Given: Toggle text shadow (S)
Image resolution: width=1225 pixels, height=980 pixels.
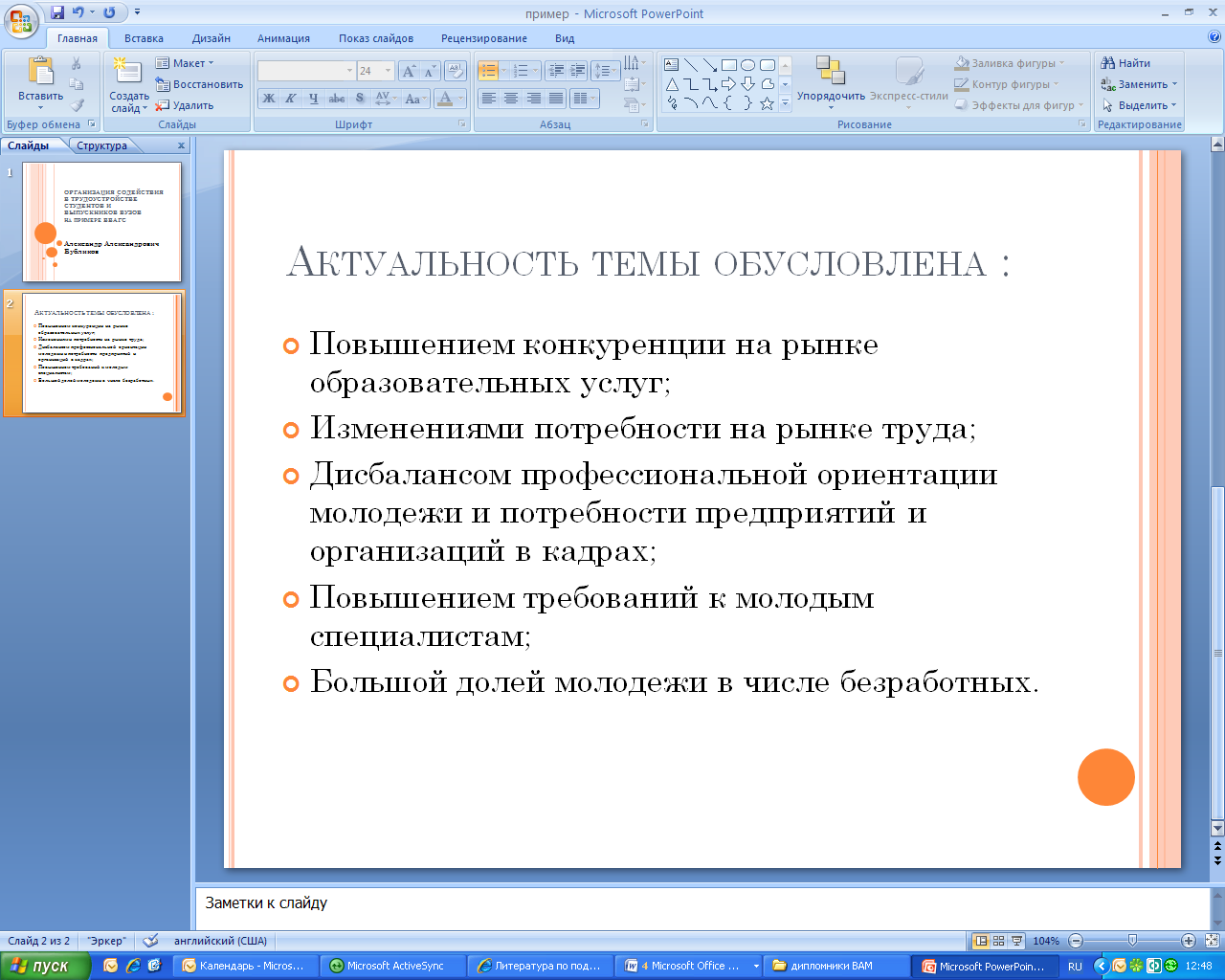Looking at the screenshot, I should tap(360, 99).
